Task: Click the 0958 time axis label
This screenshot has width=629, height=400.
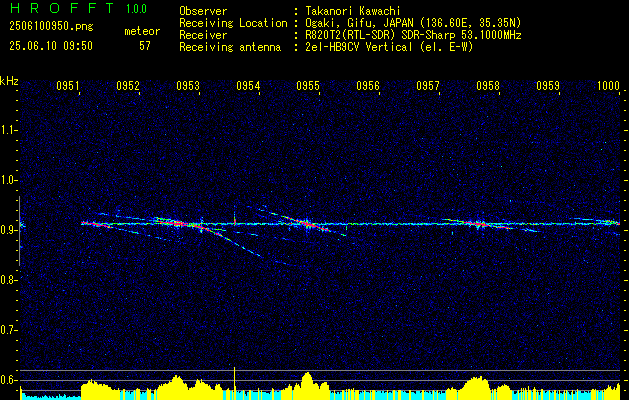Action: 488,85
